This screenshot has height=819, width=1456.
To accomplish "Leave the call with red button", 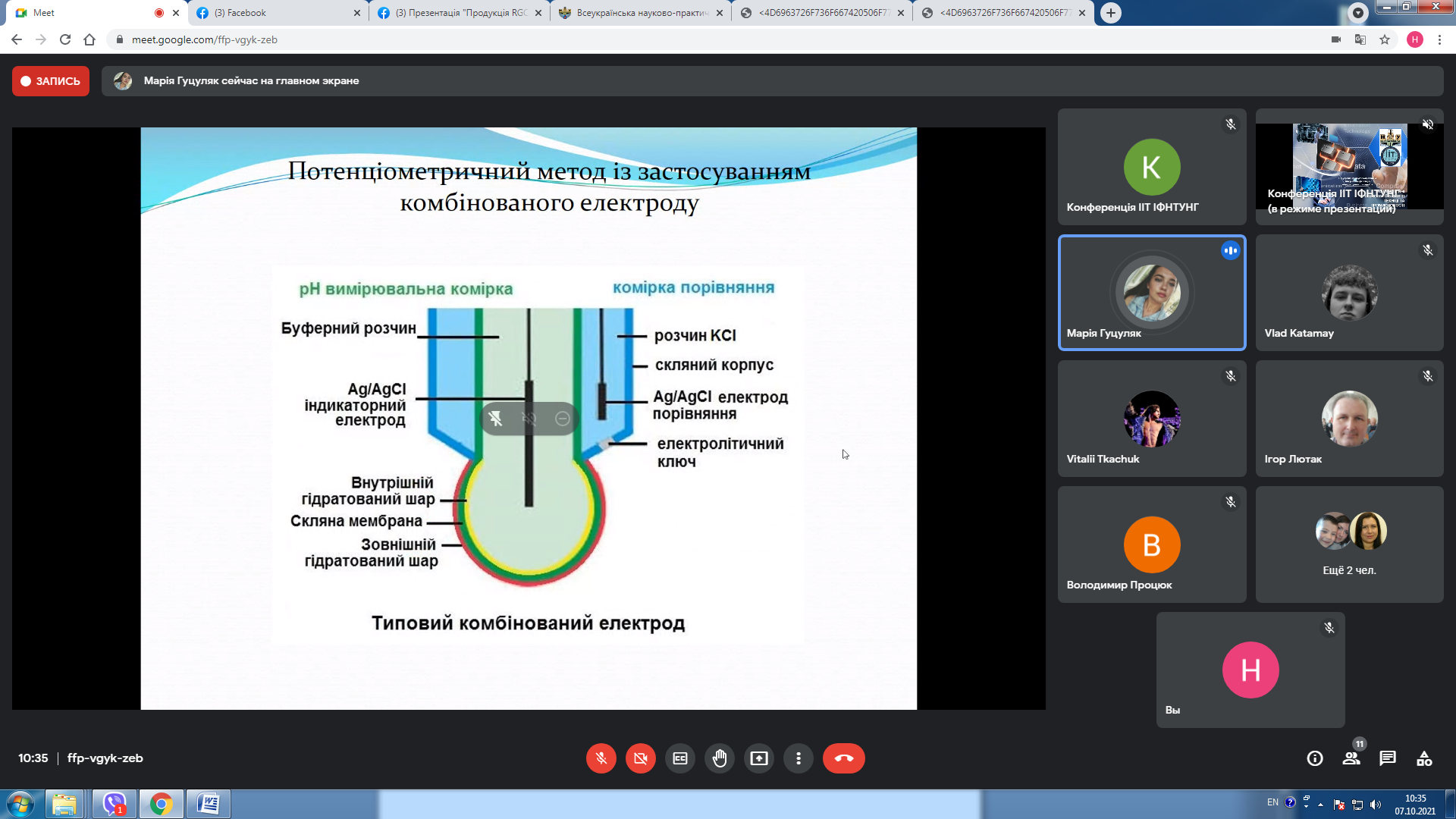I will coord(843,758).
